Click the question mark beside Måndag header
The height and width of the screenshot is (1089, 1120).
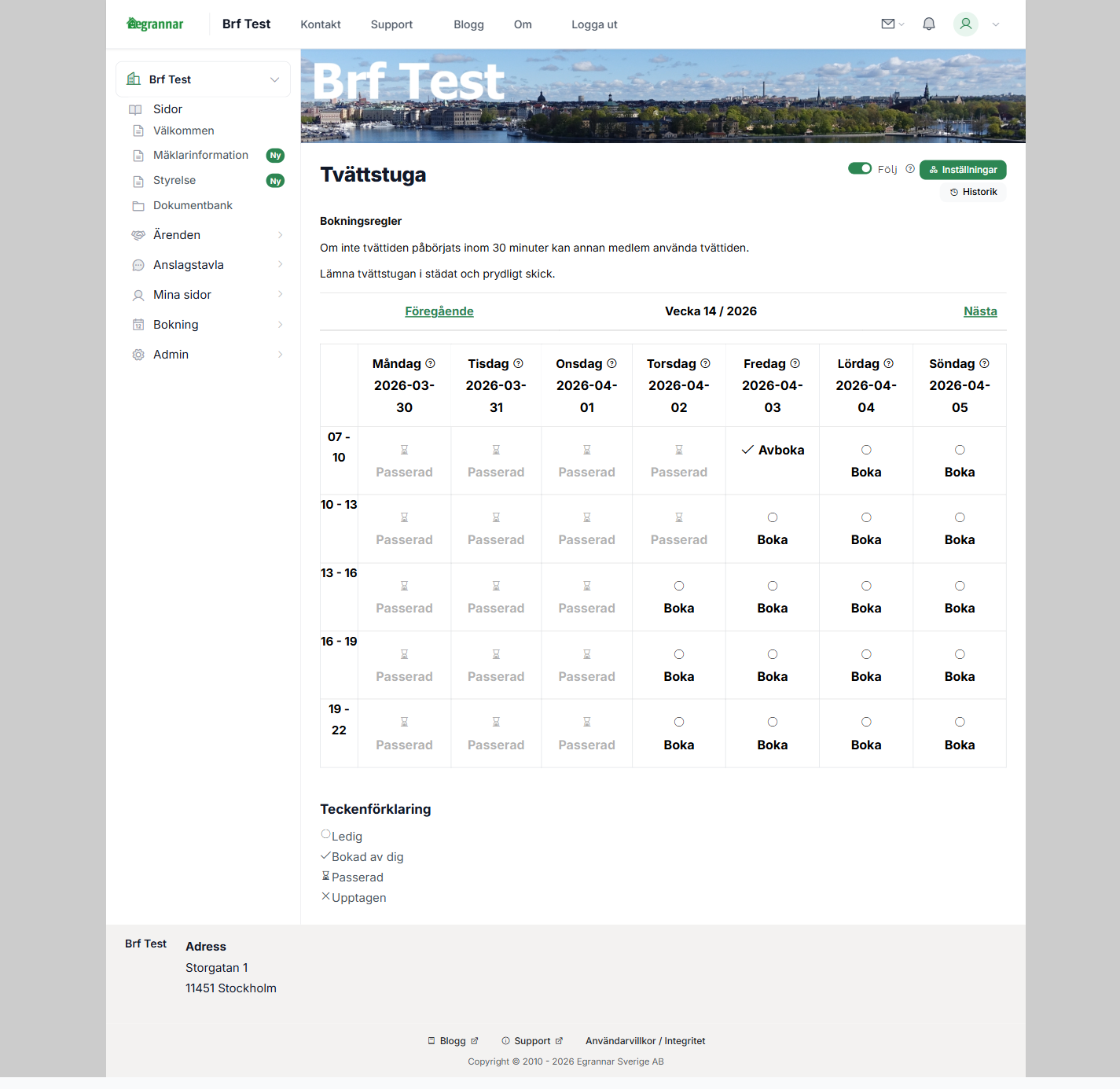(x=430, y=363)
